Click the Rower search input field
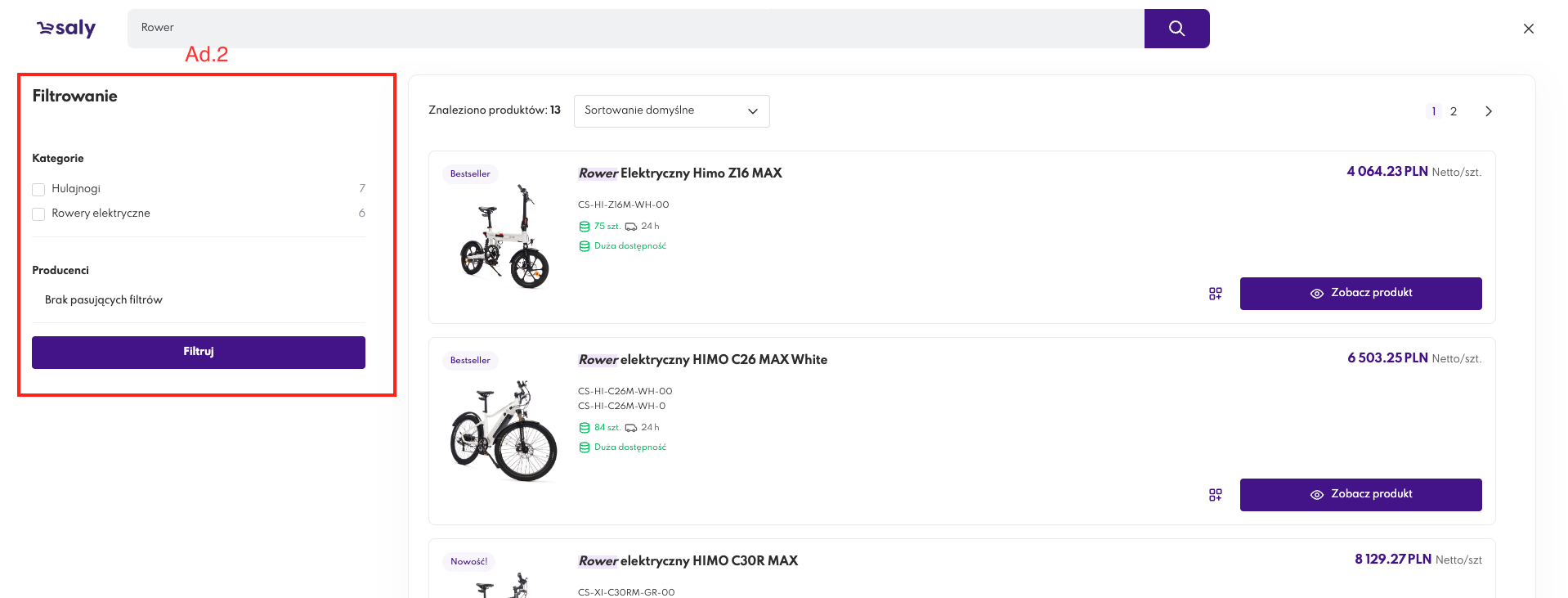The image size is (1568, 598). tap(635, 29)
